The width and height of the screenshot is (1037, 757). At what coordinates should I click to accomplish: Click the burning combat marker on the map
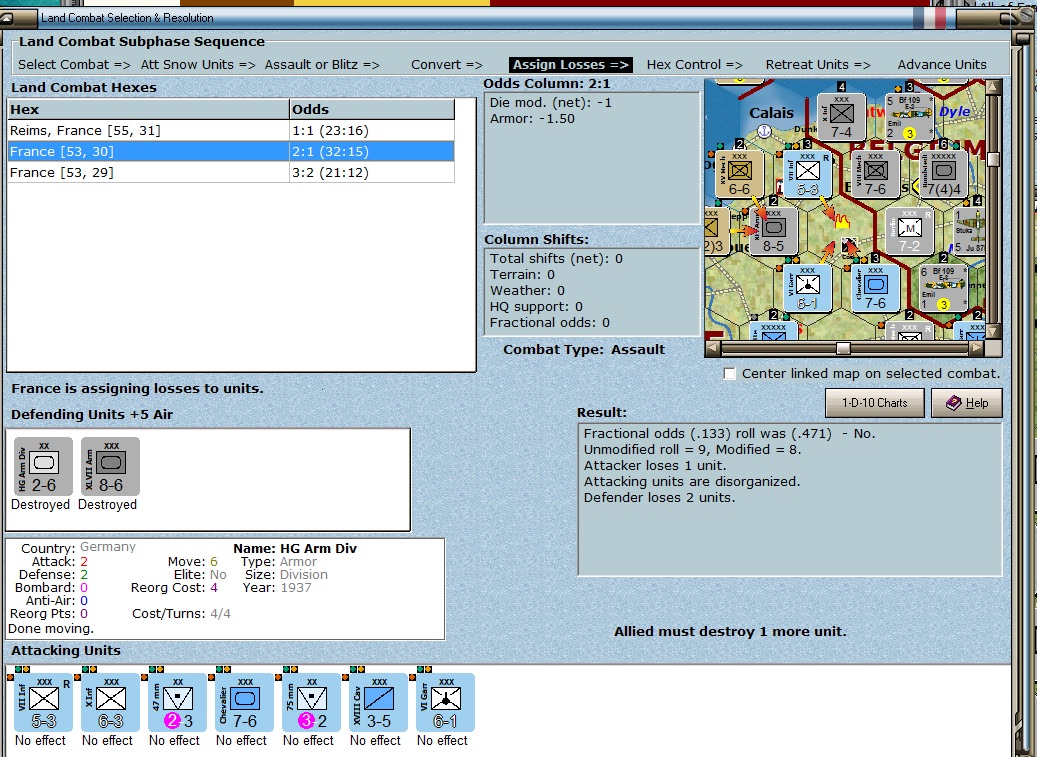point(841,220)
